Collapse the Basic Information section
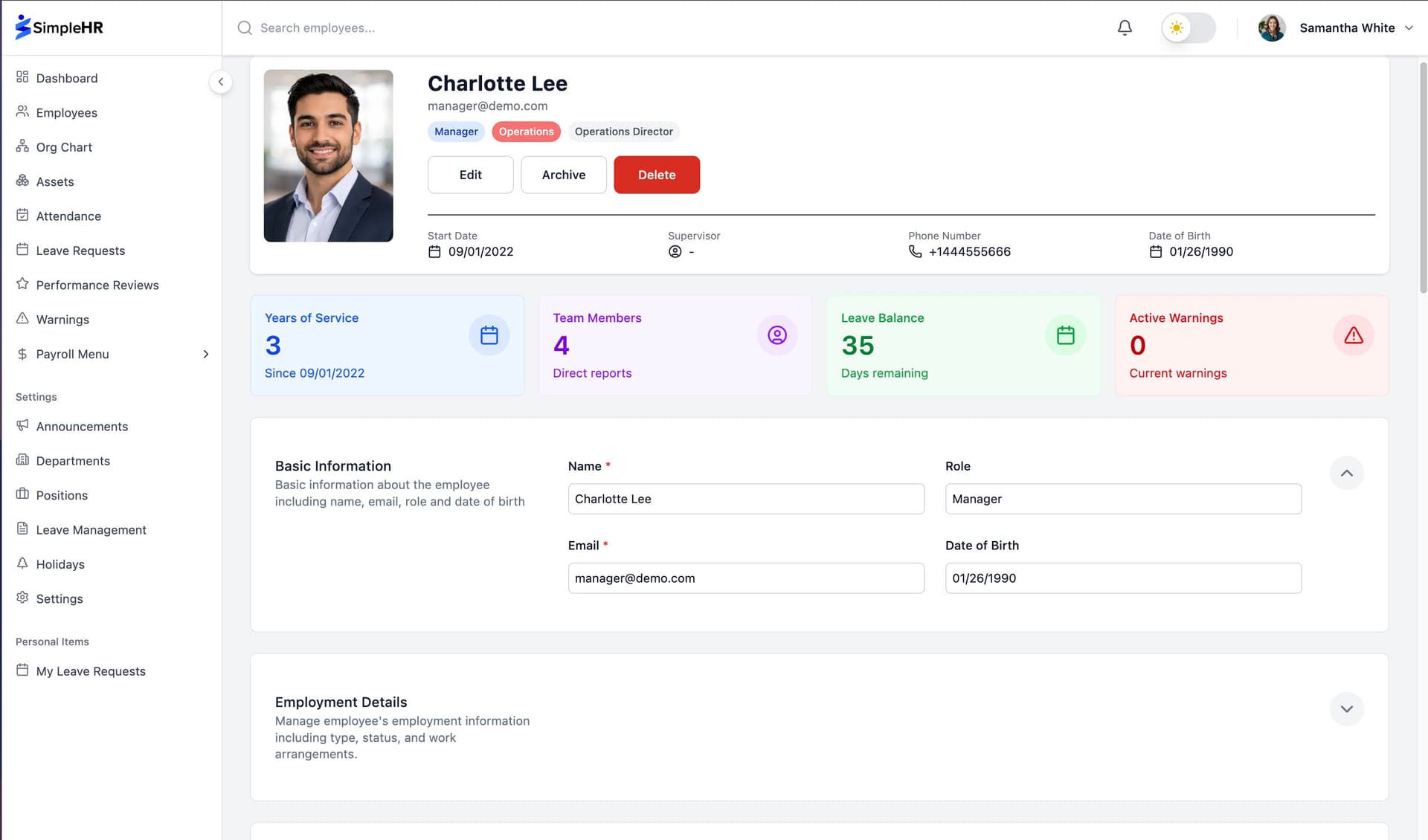The height and width of the screenshot is (840, 1428). pos(1346,473)
